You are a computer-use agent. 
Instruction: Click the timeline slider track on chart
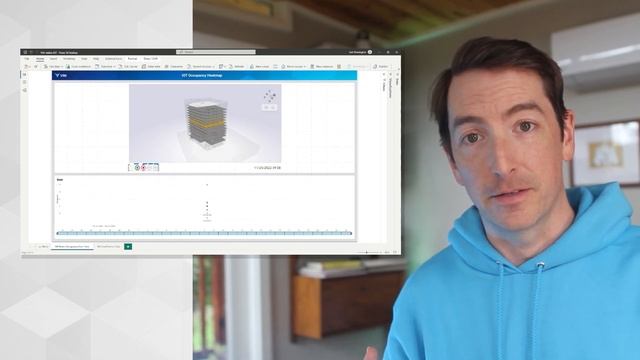(204, 233)
